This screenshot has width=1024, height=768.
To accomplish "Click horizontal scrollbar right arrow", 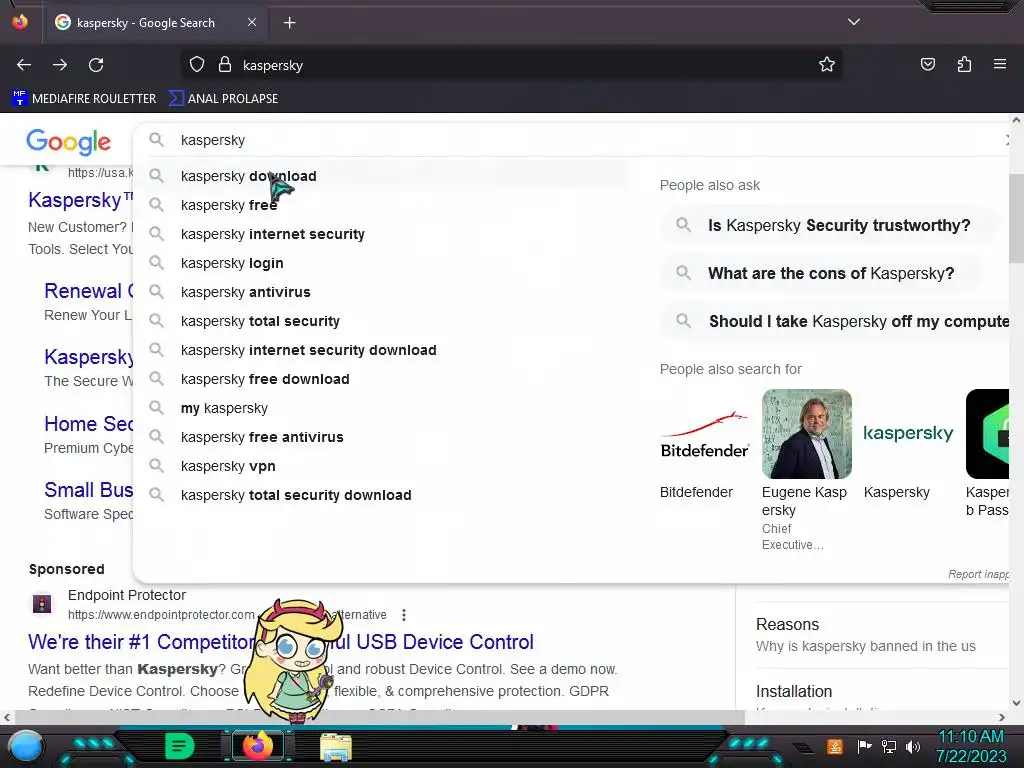I will (1002, 717).
